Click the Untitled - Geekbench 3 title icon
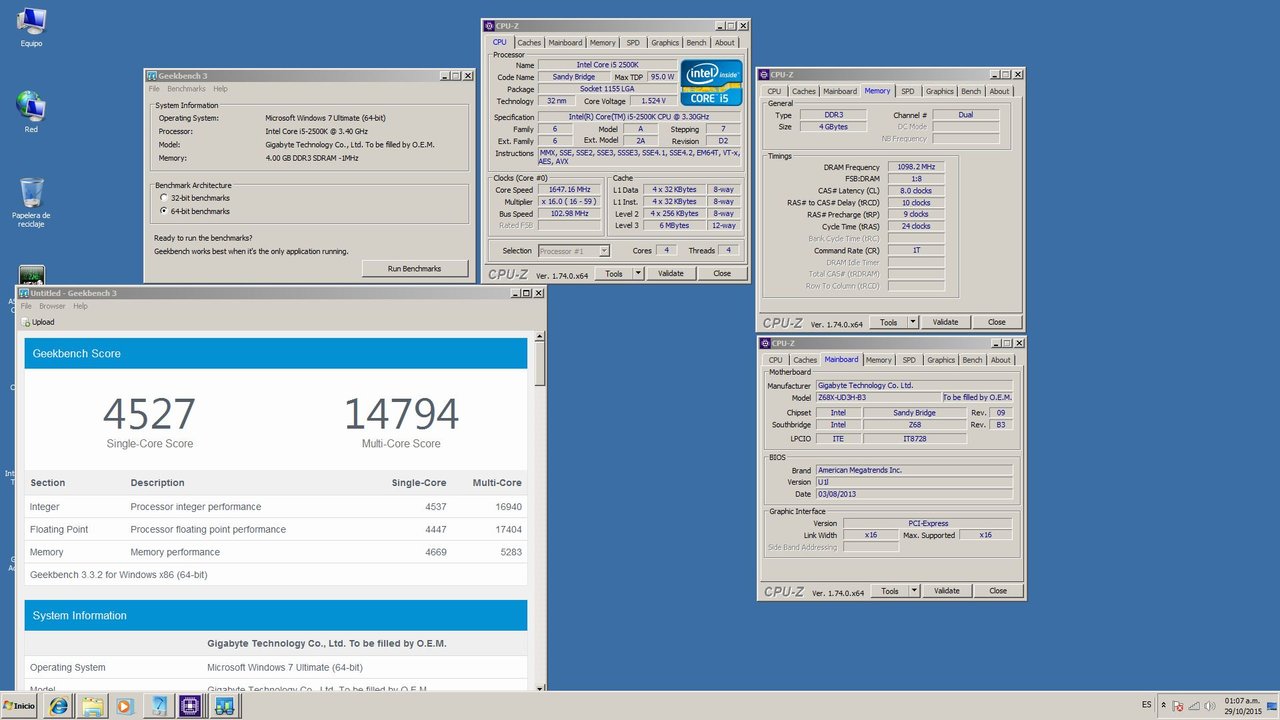The height and width of the screenshot is (720, 1280). coord(23,293)
